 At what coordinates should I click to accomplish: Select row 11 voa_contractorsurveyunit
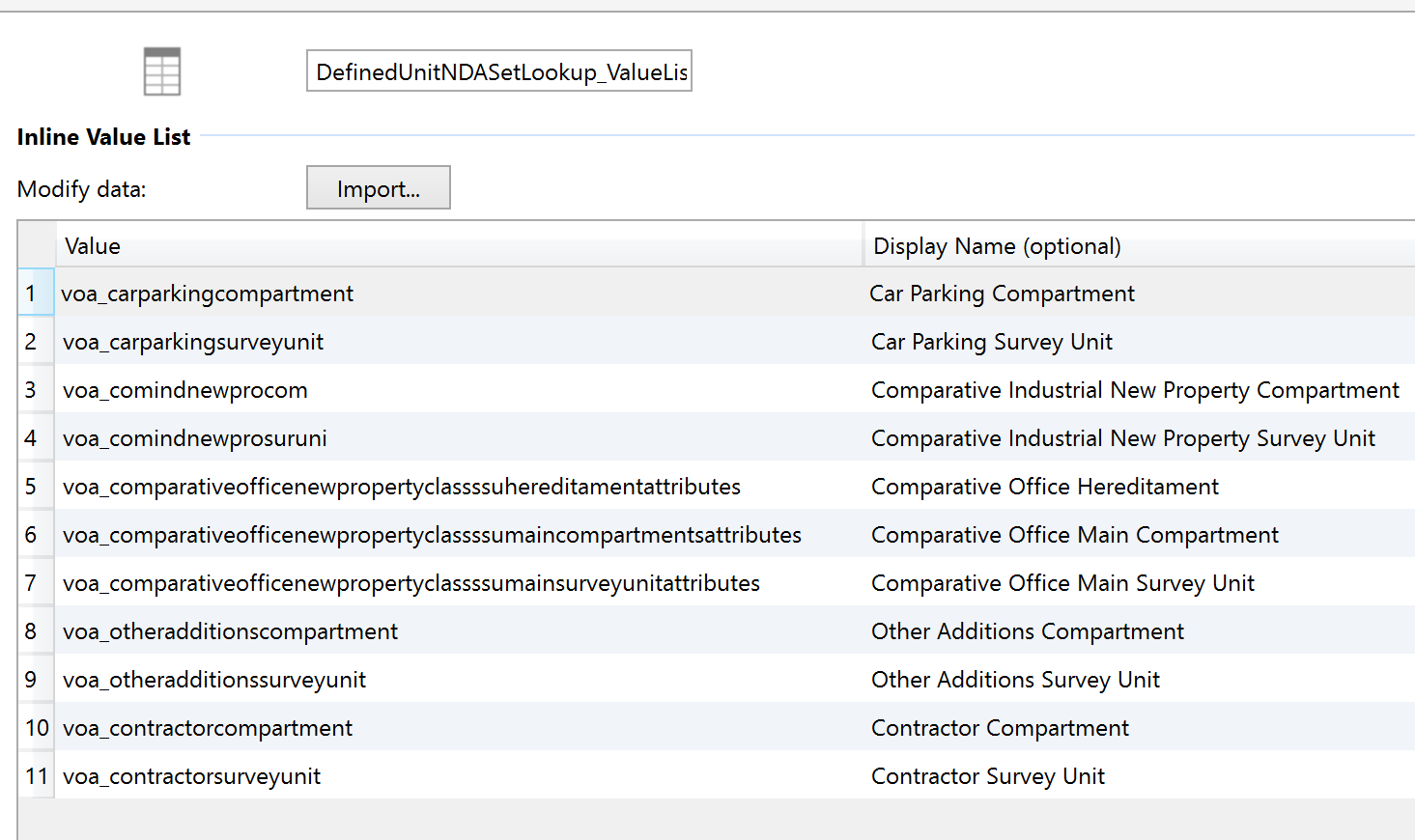tap(191, 775)
